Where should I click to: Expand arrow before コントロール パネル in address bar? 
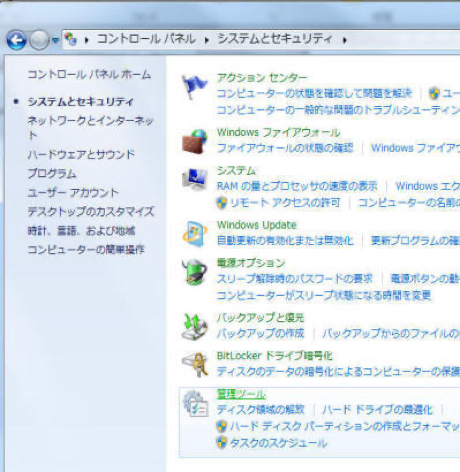(x=87, y=40)
